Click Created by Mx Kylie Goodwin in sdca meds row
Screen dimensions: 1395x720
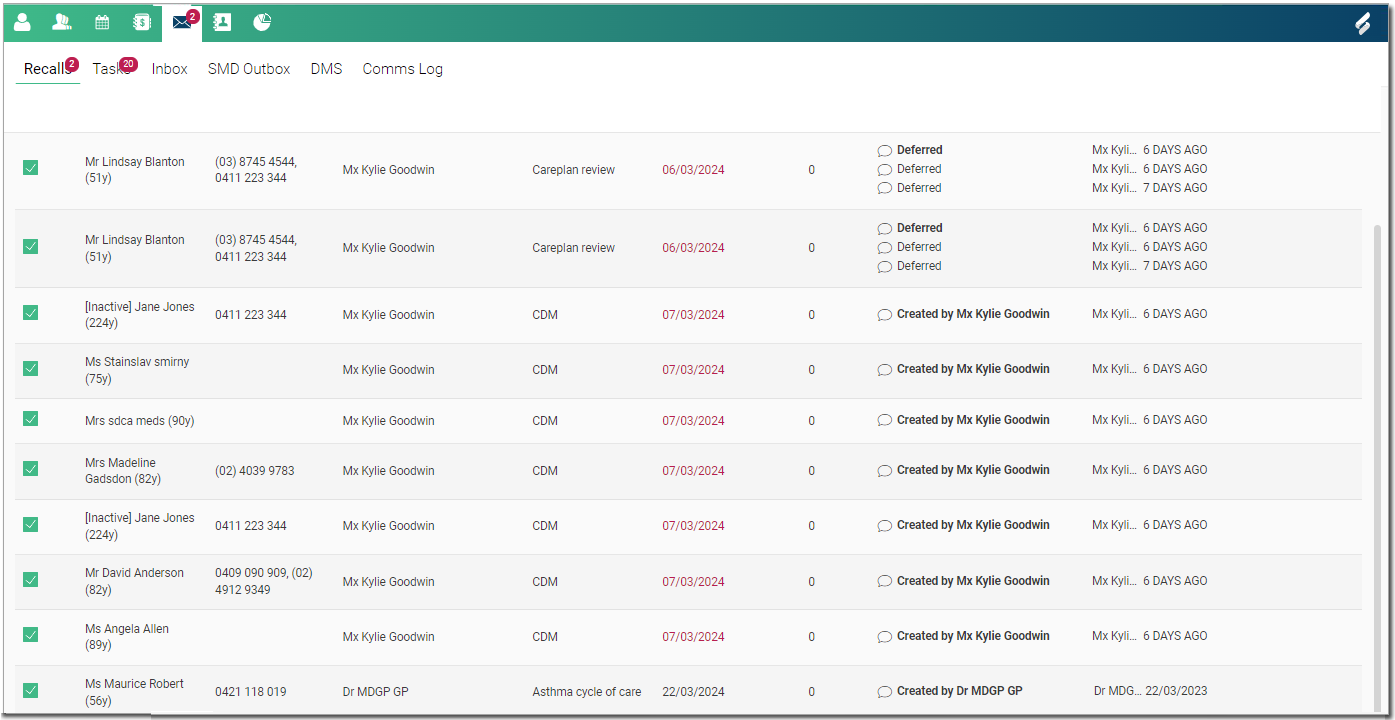pyautogui.click(x=973, y=420)
